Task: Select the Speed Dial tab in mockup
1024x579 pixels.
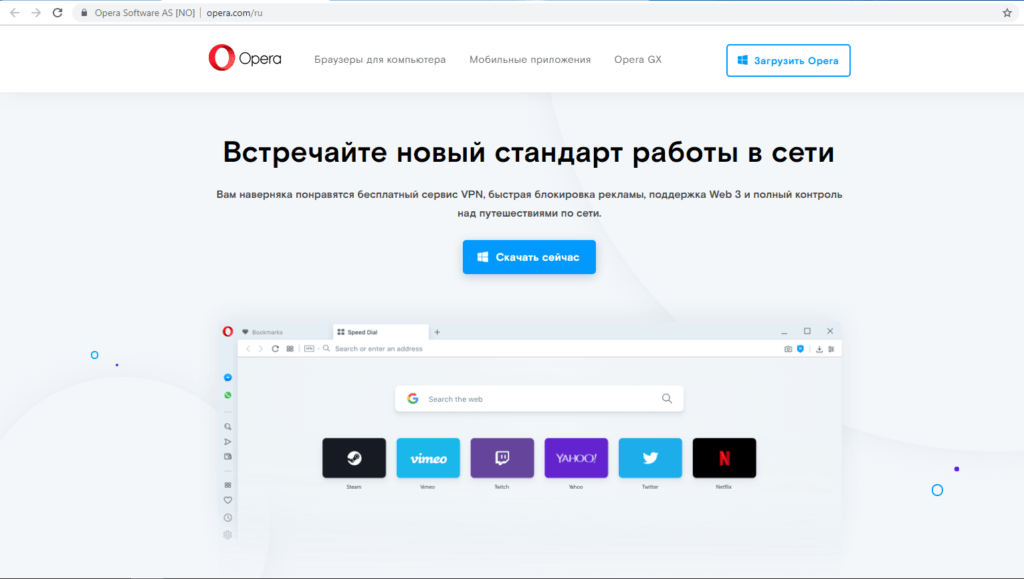Action: (x=380, y=332)
